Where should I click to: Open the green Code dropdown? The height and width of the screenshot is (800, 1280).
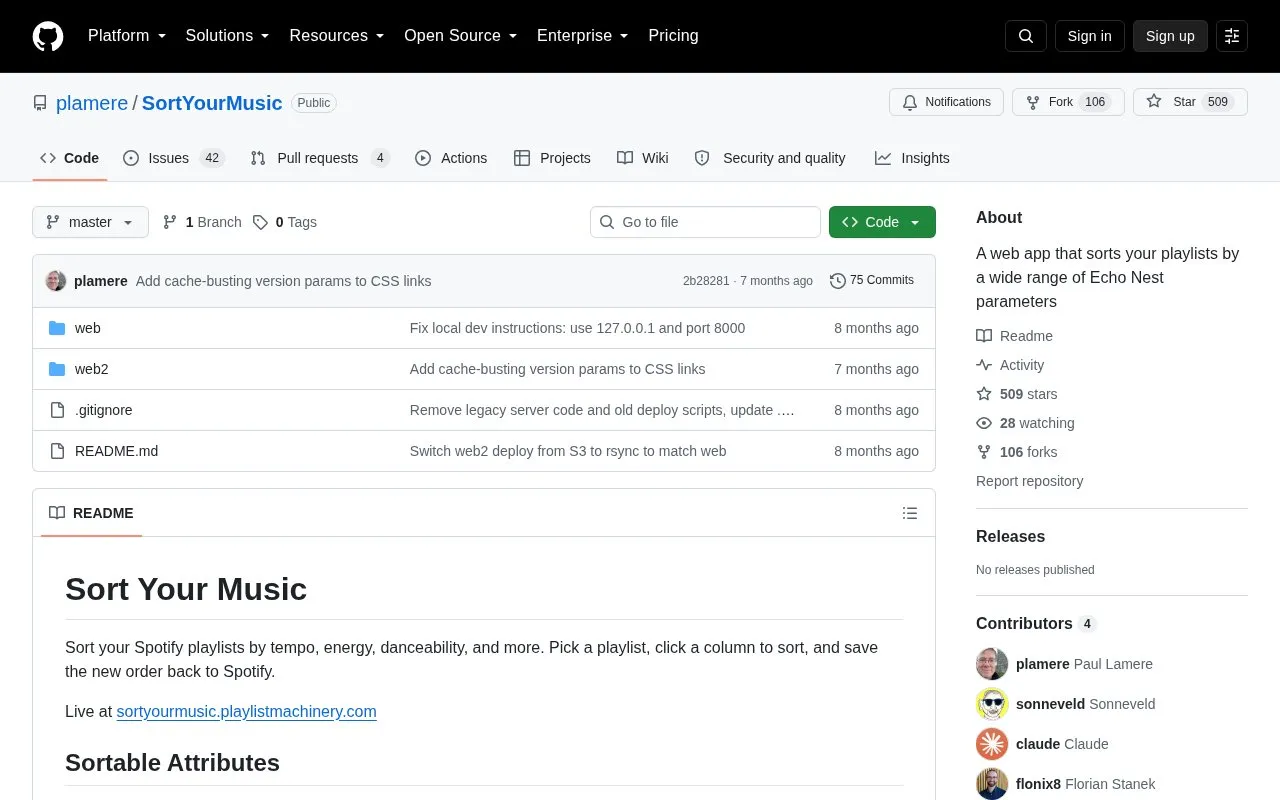pyautogui.click(x=882, y=222)
